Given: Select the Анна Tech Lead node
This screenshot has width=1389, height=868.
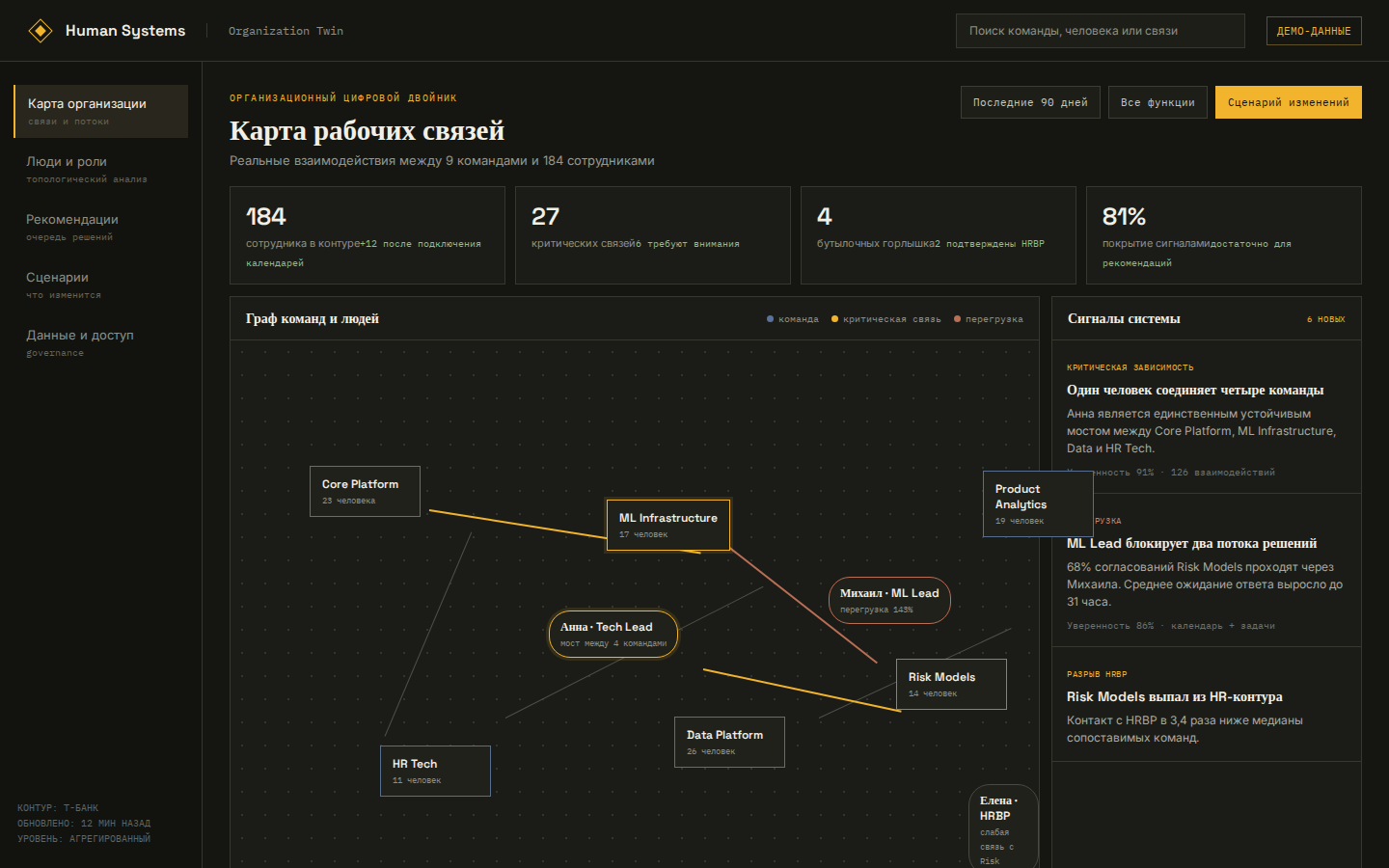Looking at the screenshot, I should [613, 635].
